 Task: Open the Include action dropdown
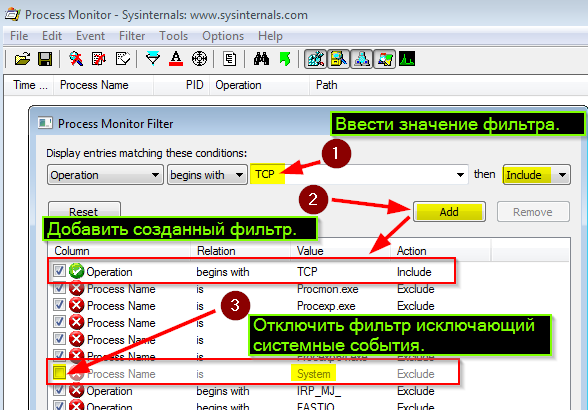point(536,175)
